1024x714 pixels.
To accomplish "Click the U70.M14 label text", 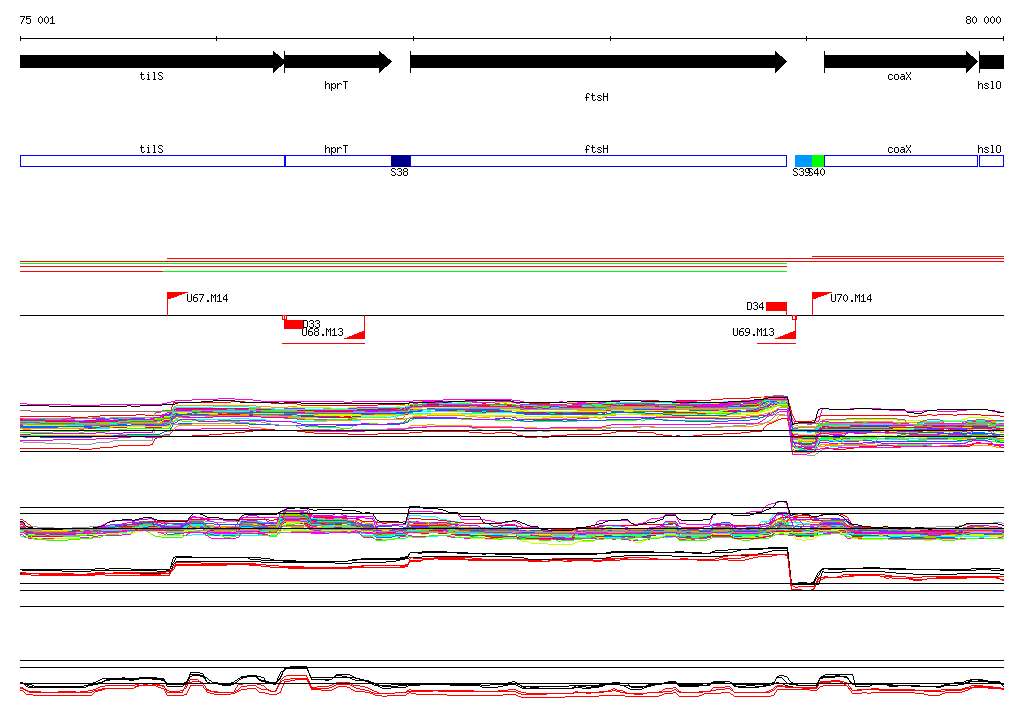I will click(851, 299).
